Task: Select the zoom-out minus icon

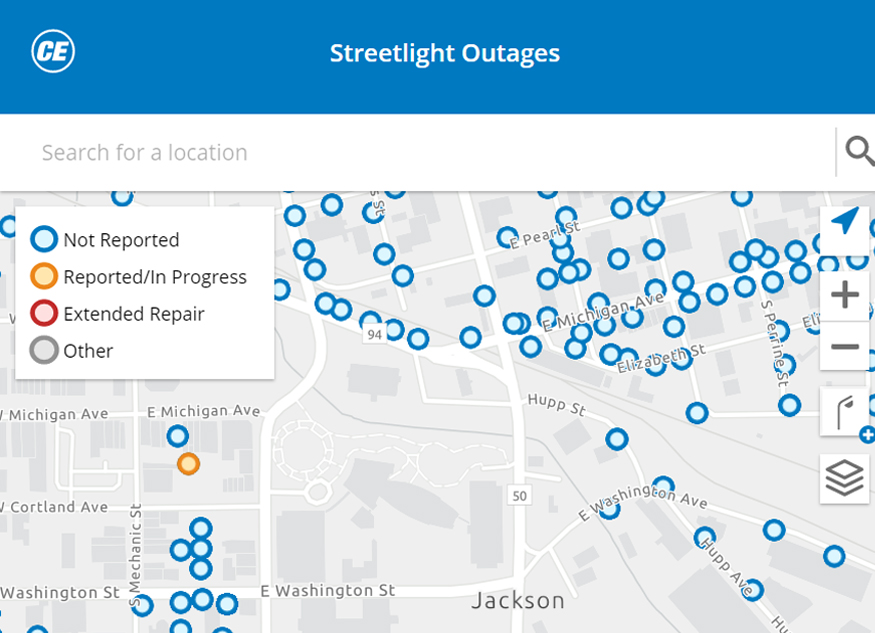Action: tap(844, 346)
